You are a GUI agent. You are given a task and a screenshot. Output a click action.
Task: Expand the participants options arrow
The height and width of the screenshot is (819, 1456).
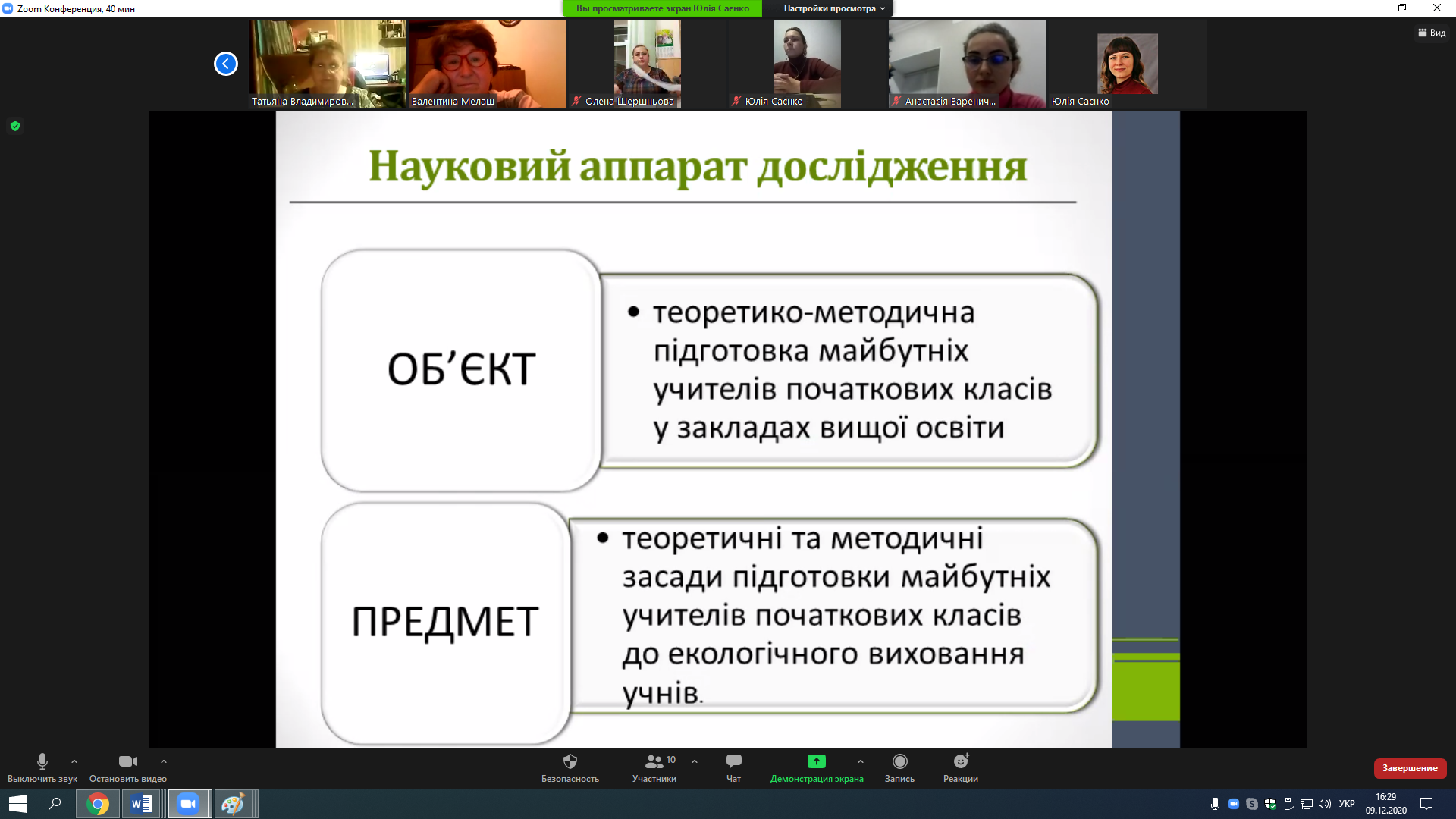pos(695,761)
